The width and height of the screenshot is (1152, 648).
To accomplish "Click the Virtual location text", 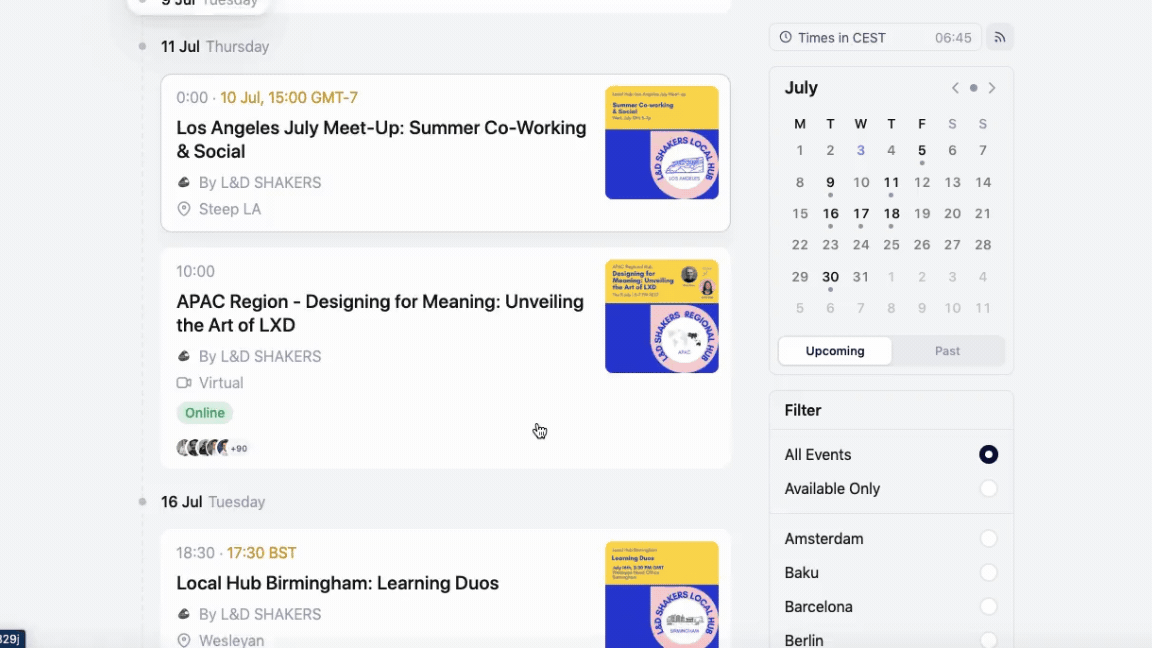I will [x=221, y=383].
